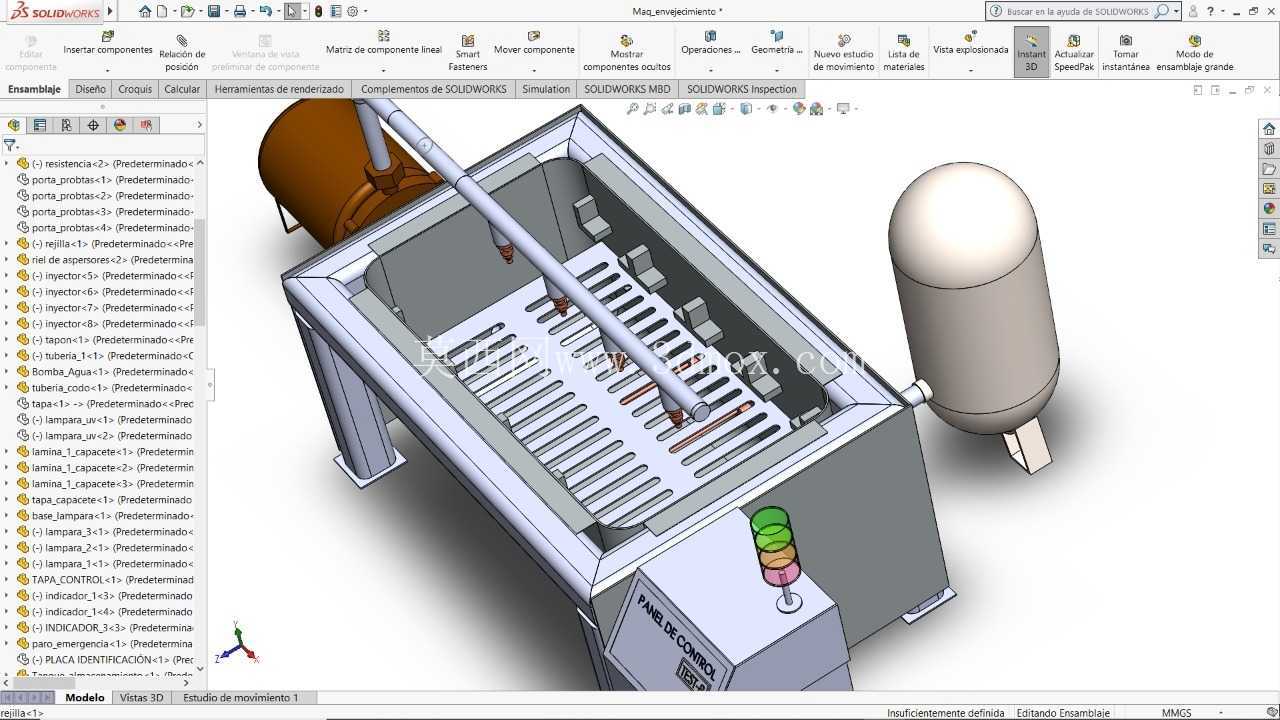
Task: Create a new document with New icon
Action: click(x=162, y=11)
